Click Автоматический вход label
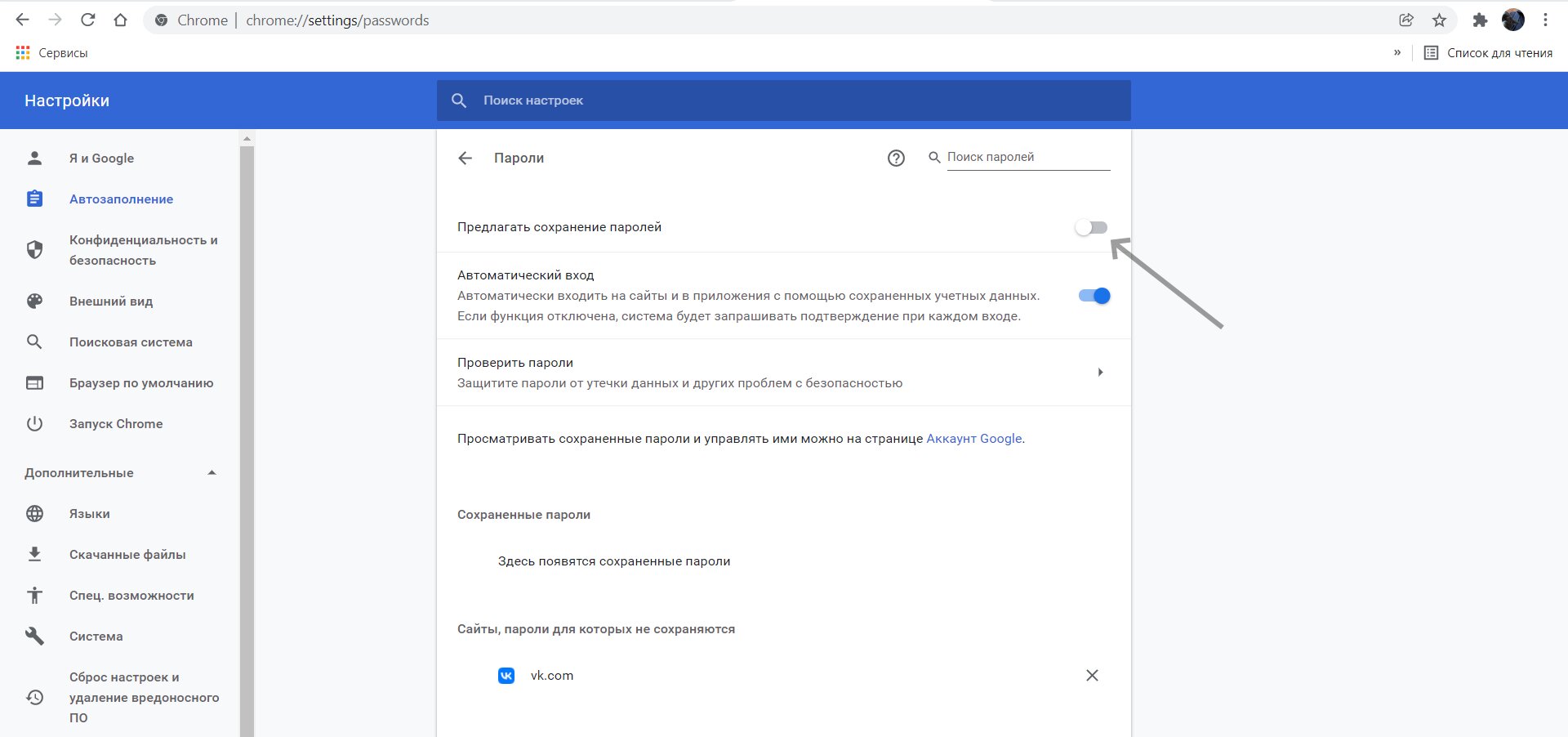Image resolution: width=1568 pixels, height=737 pixels. pos(525,275)
